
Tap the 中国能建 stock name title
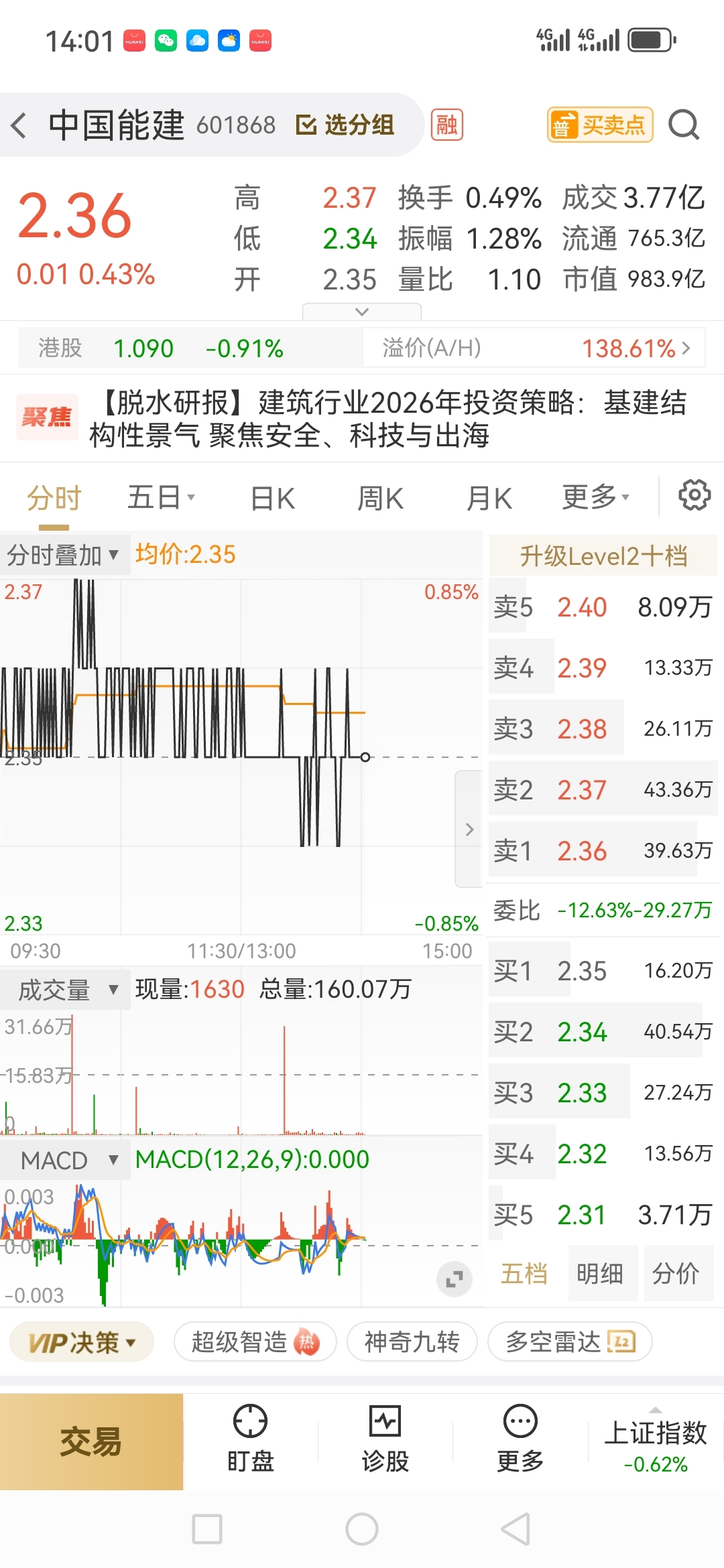click(x=116, y=125)
